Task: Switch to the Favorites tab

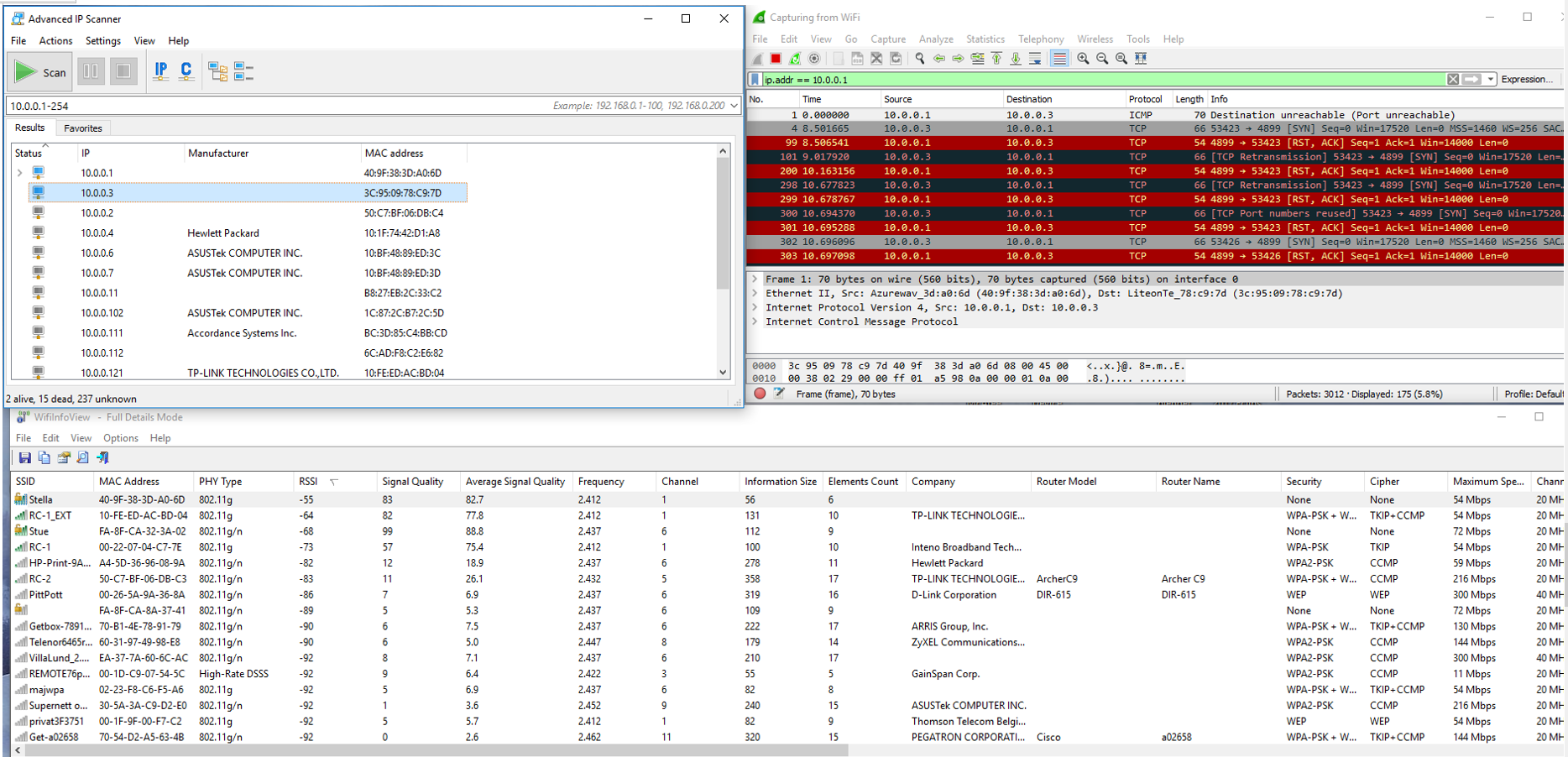Action: (83, 128)
